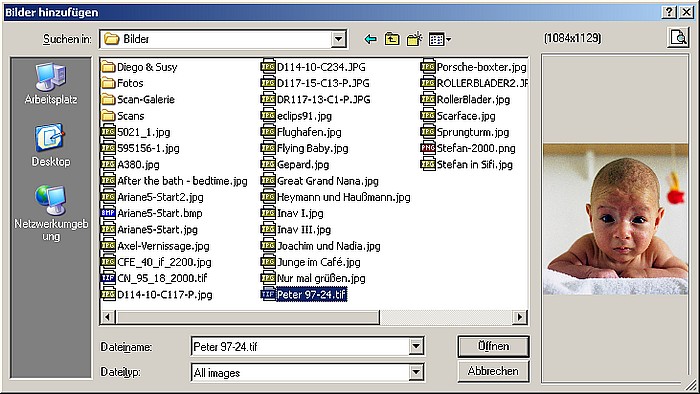
Task: Select Ariane5-Start.bmp file icon
Action: click(108, 213)
